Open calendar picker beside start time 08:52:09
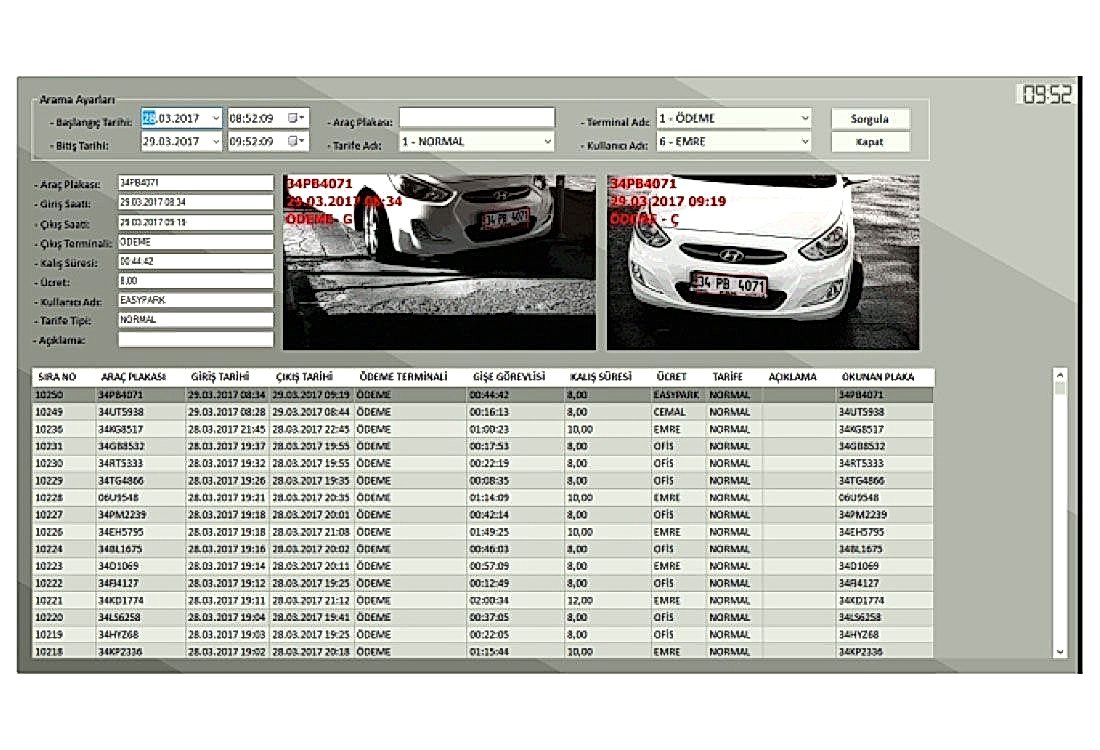 point(296,118)
